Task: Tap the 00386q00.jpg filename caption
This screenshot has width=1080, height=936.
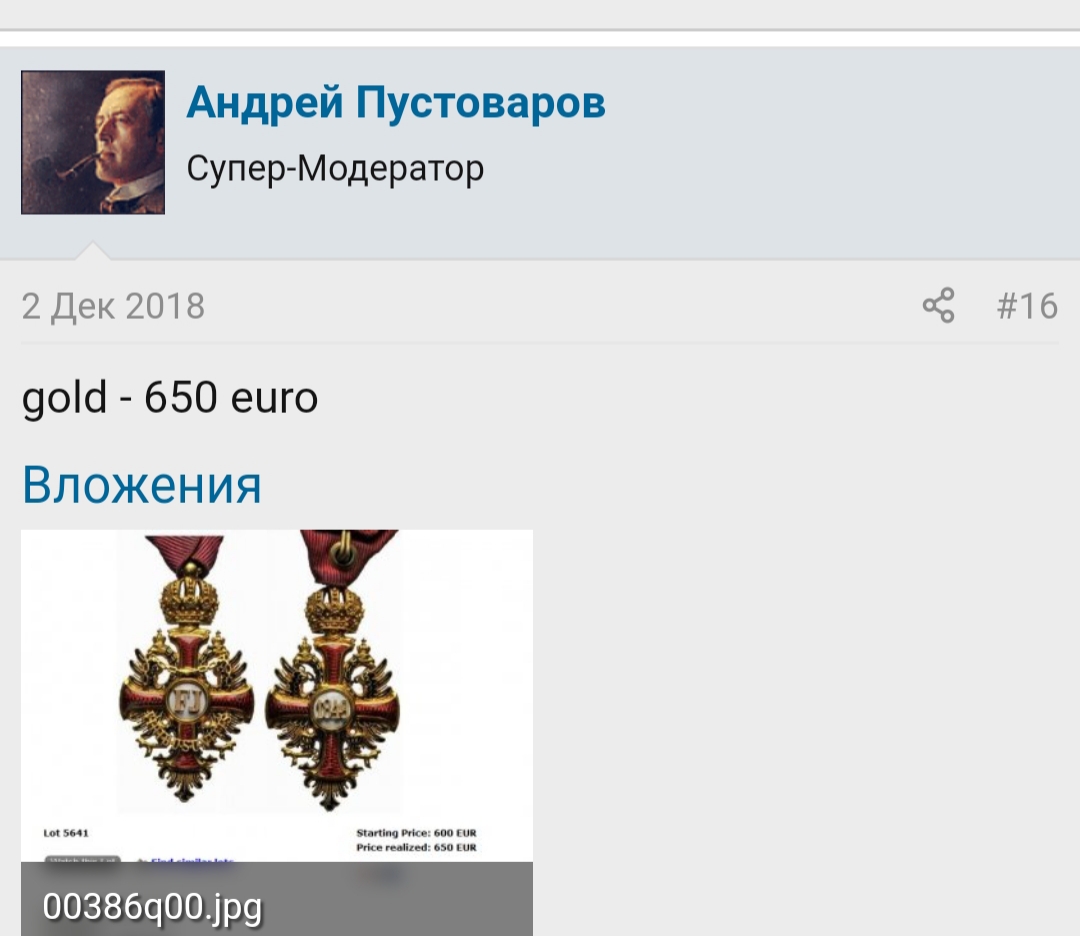Action: [152, 906]
